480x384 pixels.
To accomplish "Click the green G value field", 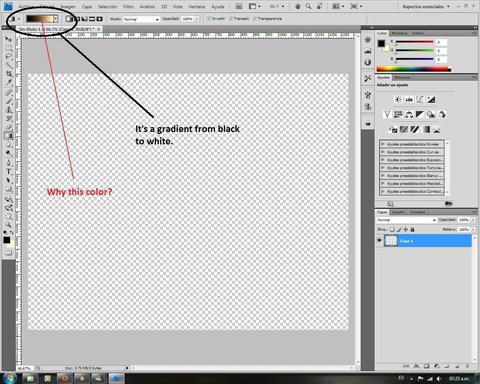I will (x=441, y=51).
